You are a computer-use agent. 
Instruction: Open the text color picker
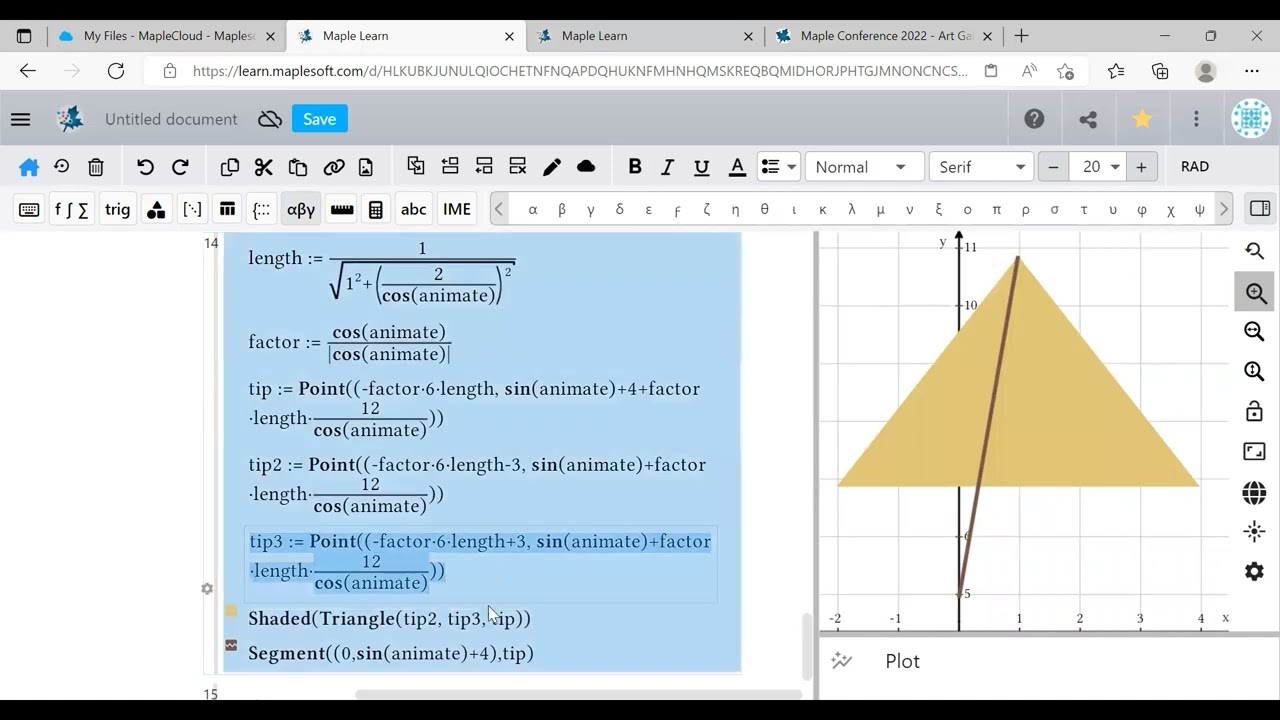(x=737, y=167)
